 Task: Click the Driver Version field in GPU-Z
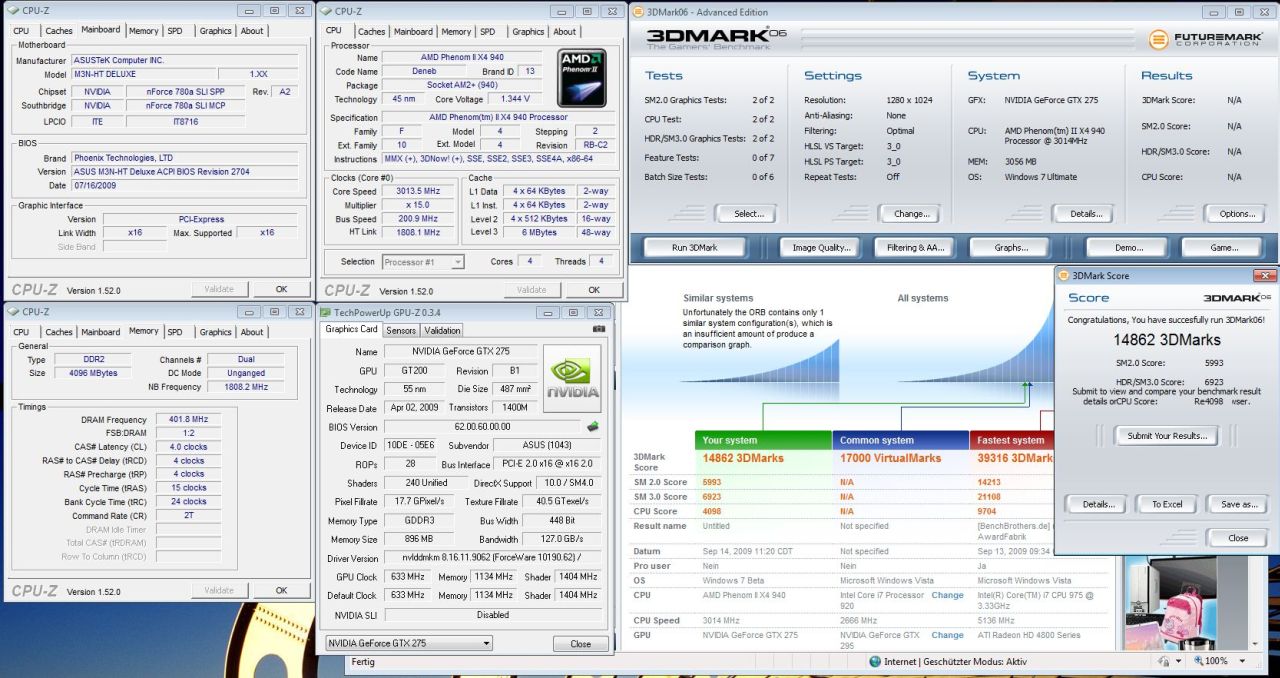coord(491,559)
